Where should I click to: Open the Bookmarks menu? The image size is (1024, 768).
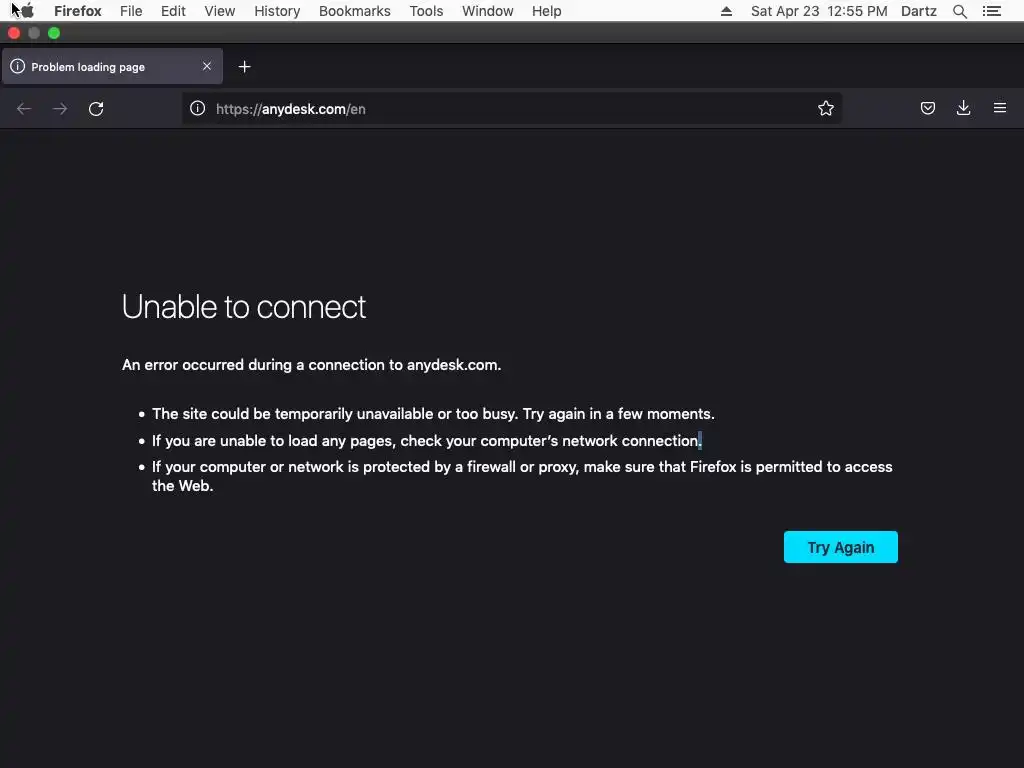pyautogui.click(x=355, y=11)
